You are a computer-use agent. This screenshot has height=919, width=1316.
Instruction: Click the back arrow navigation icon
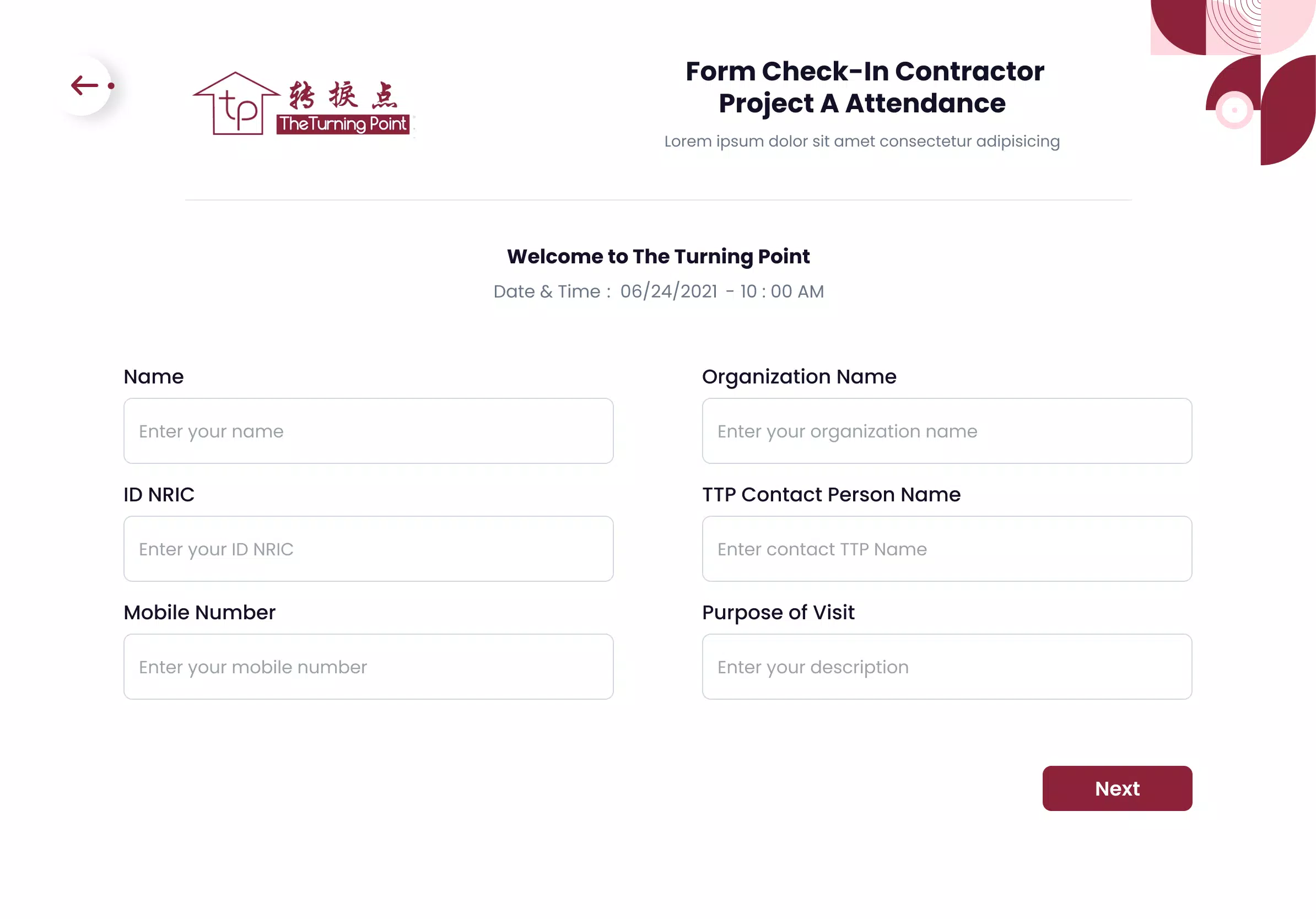pos(84,85)
